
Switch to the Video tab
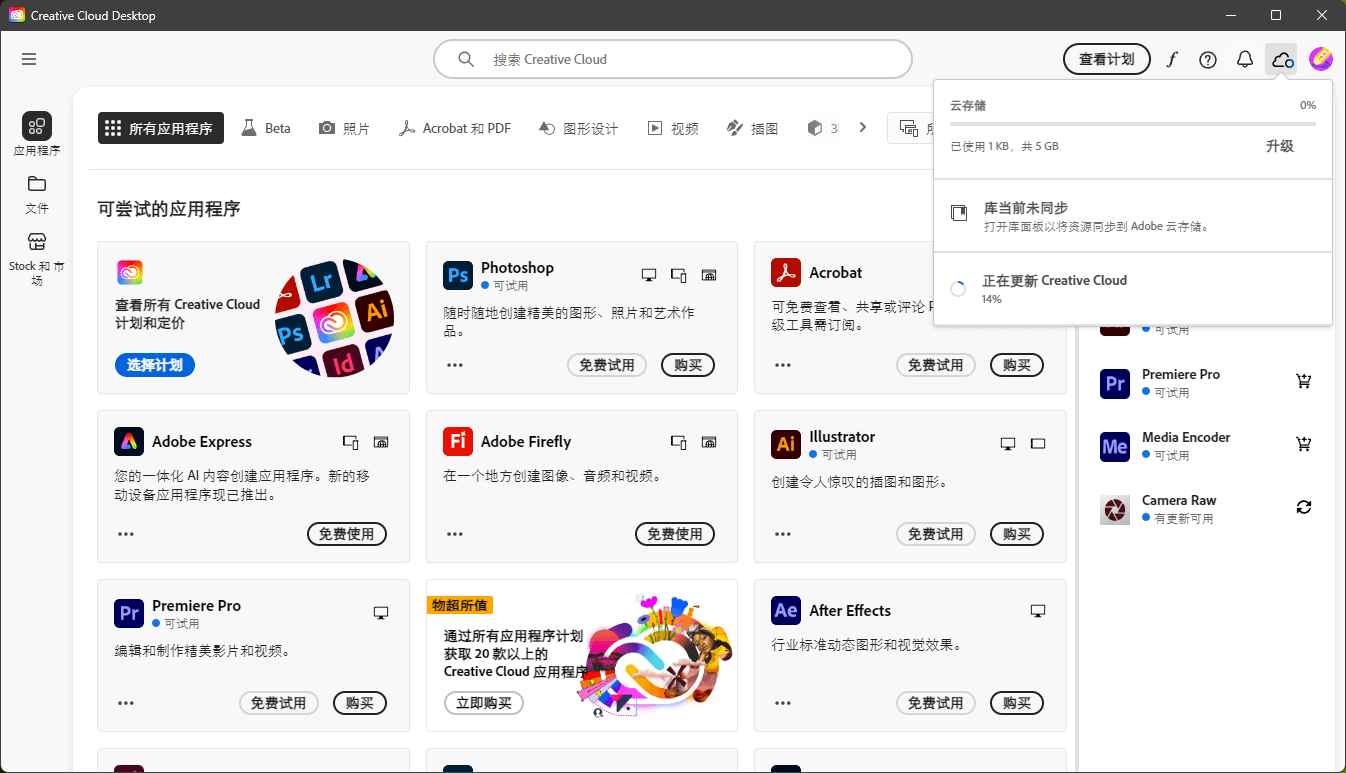pyautogui.click(x=673, y=128)
